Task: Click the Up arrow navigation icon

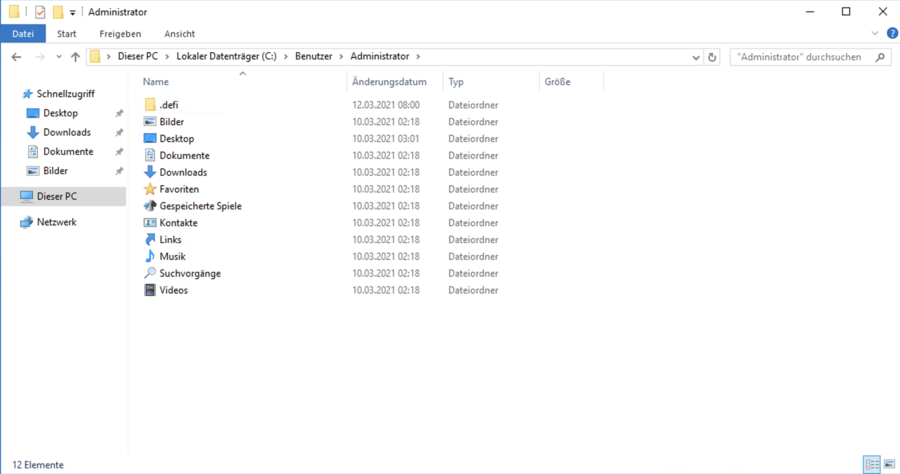Action: 75,57
